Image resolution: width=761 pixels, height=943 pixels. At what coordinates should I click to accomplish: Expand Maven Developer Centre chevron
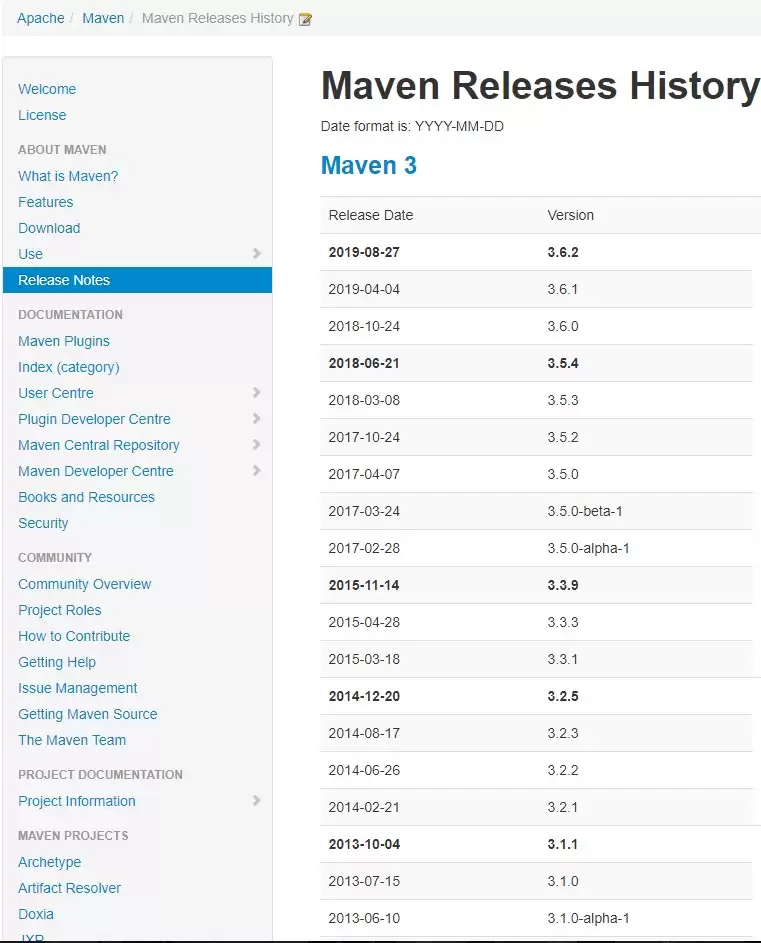[x=257, y=470]
